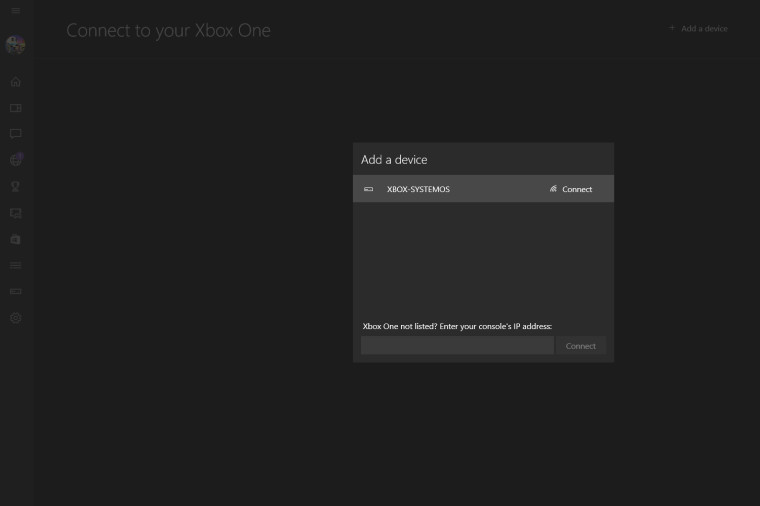Open My Games sidebar icon
The height and width of the screenshot is (506, 760).
click(x=16, y=108)
